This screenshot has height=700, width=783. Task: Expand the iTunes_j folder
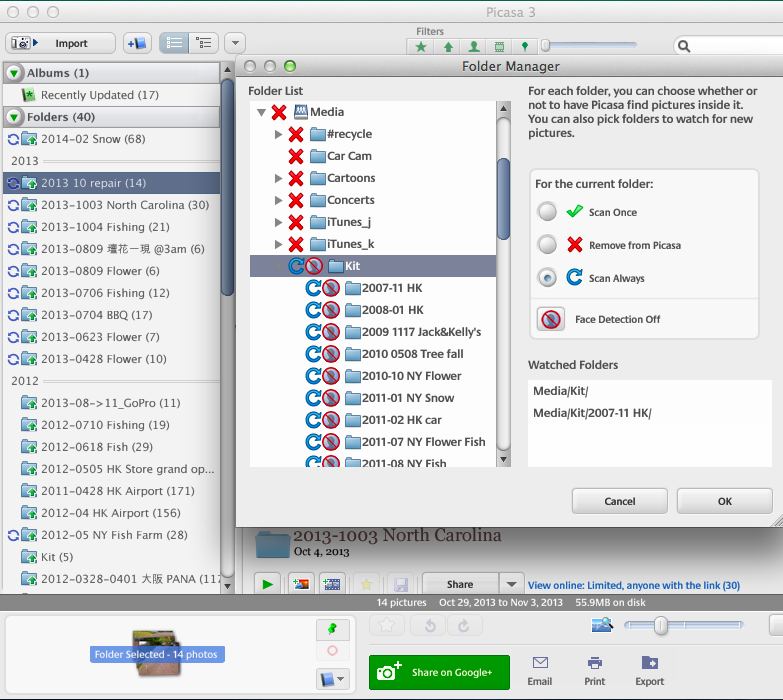[x=279, y=222]
